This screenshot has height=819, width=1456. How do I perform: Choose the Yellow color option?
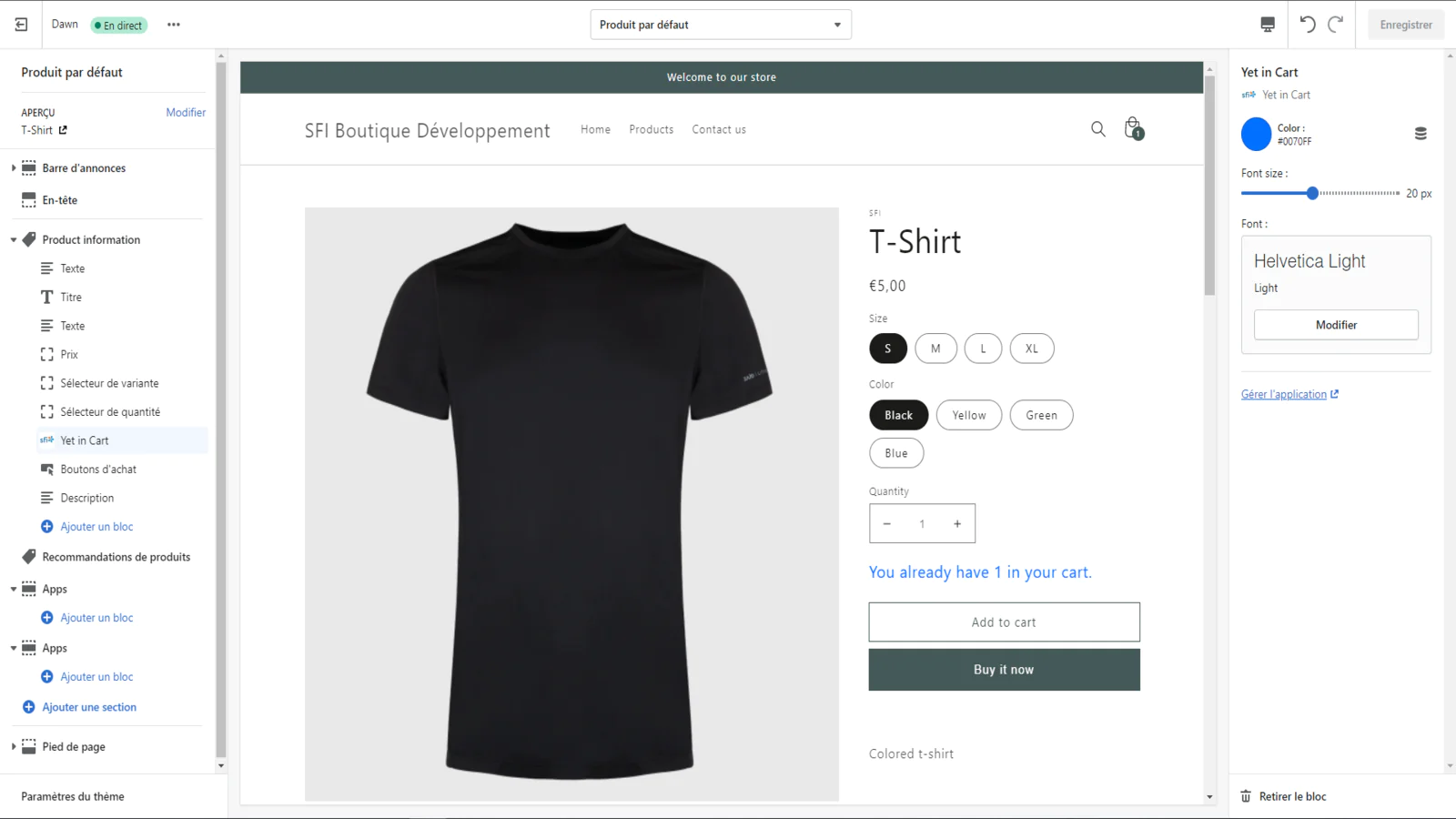click(969, 415)
